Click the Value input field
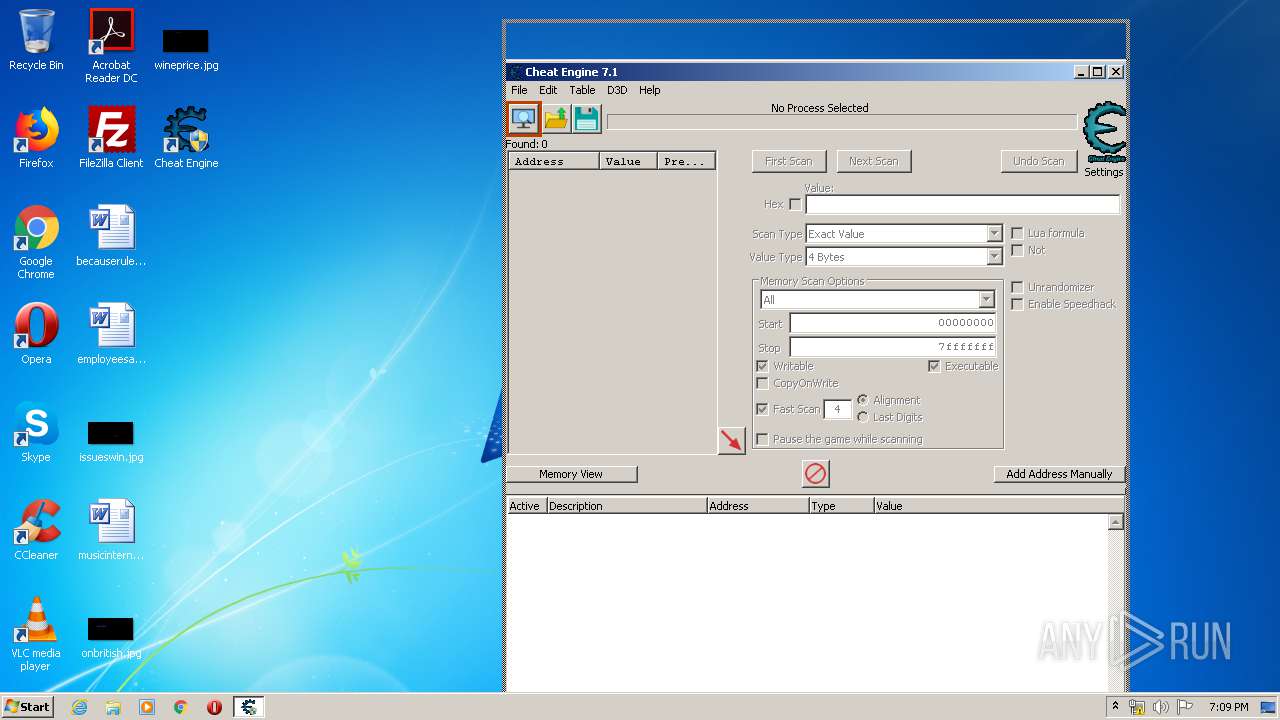The height and width of the screenshot is (720, 1280). click(963, 204)
